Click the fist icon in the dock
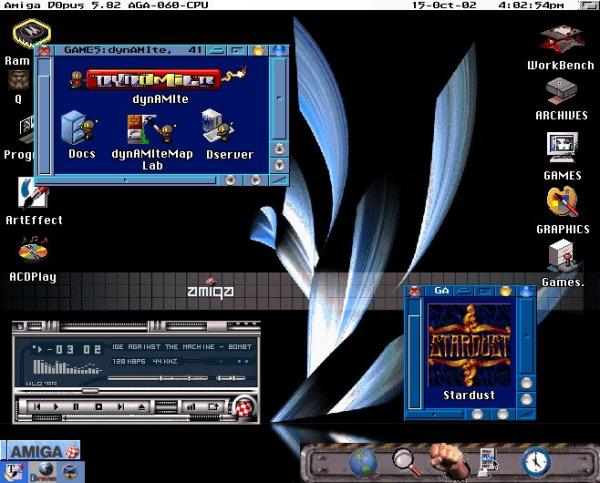The width and height of the screenshot is (600, 483). click(448, 460)
